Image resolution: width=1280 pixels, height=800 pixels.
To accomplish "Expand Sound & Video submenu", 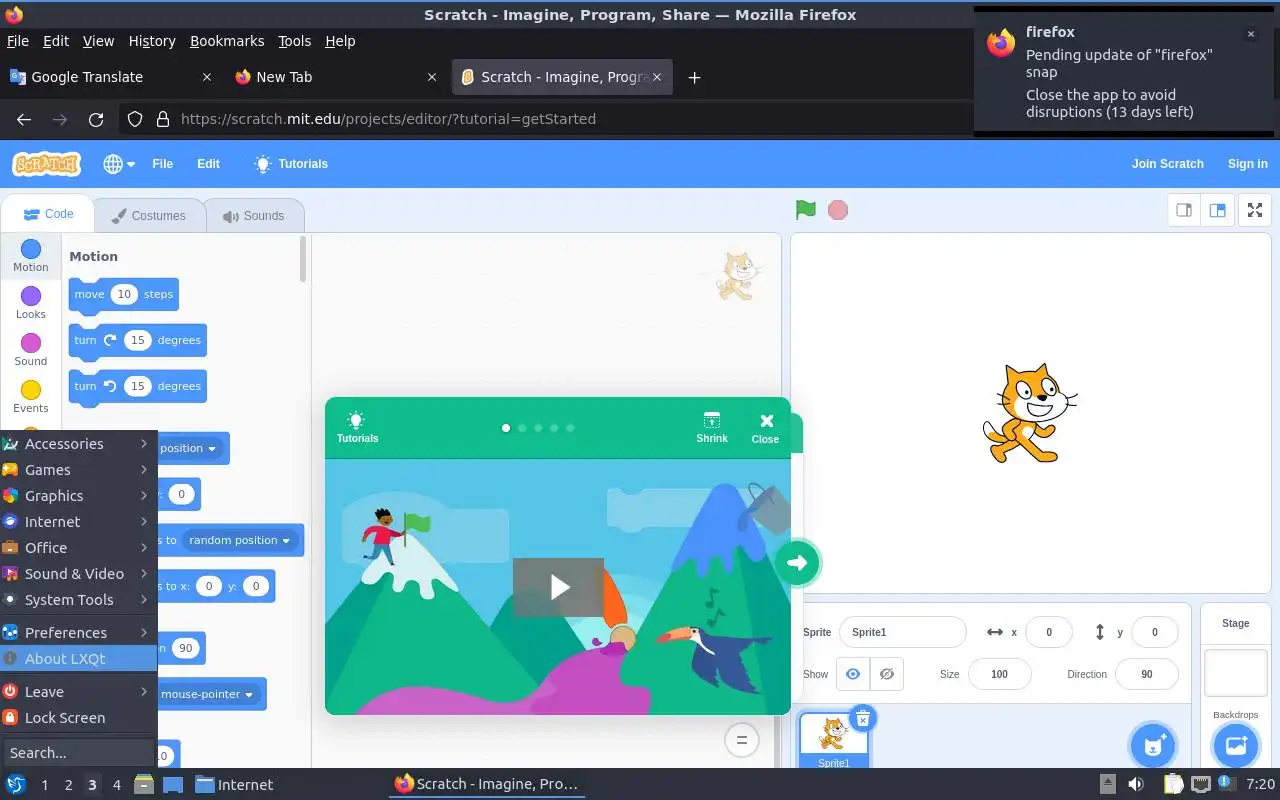I will coord(78,574).
